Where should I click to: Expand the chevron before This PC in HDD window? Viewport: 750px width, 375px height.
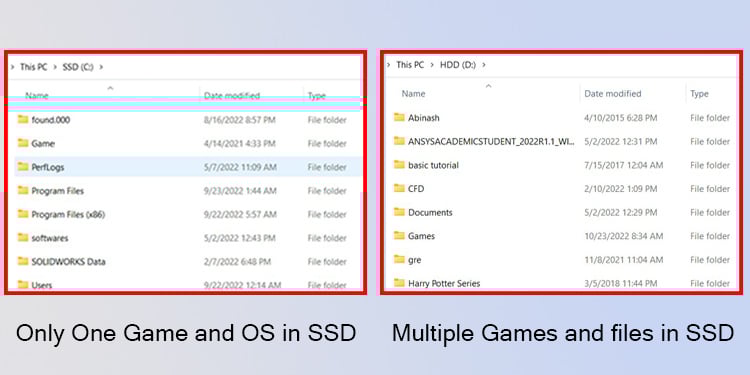389,65
